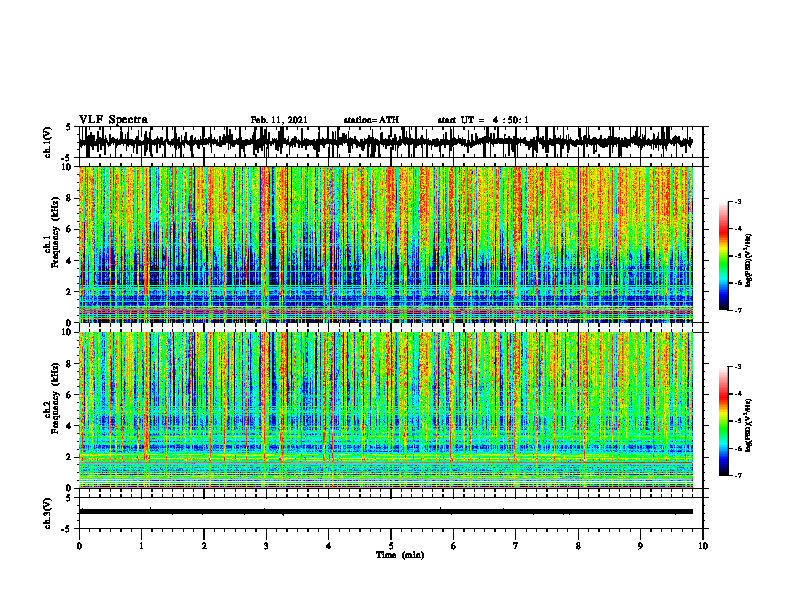Click the time axis tick label "2"
The image size is (792, 612).
(x=204, y=546)
